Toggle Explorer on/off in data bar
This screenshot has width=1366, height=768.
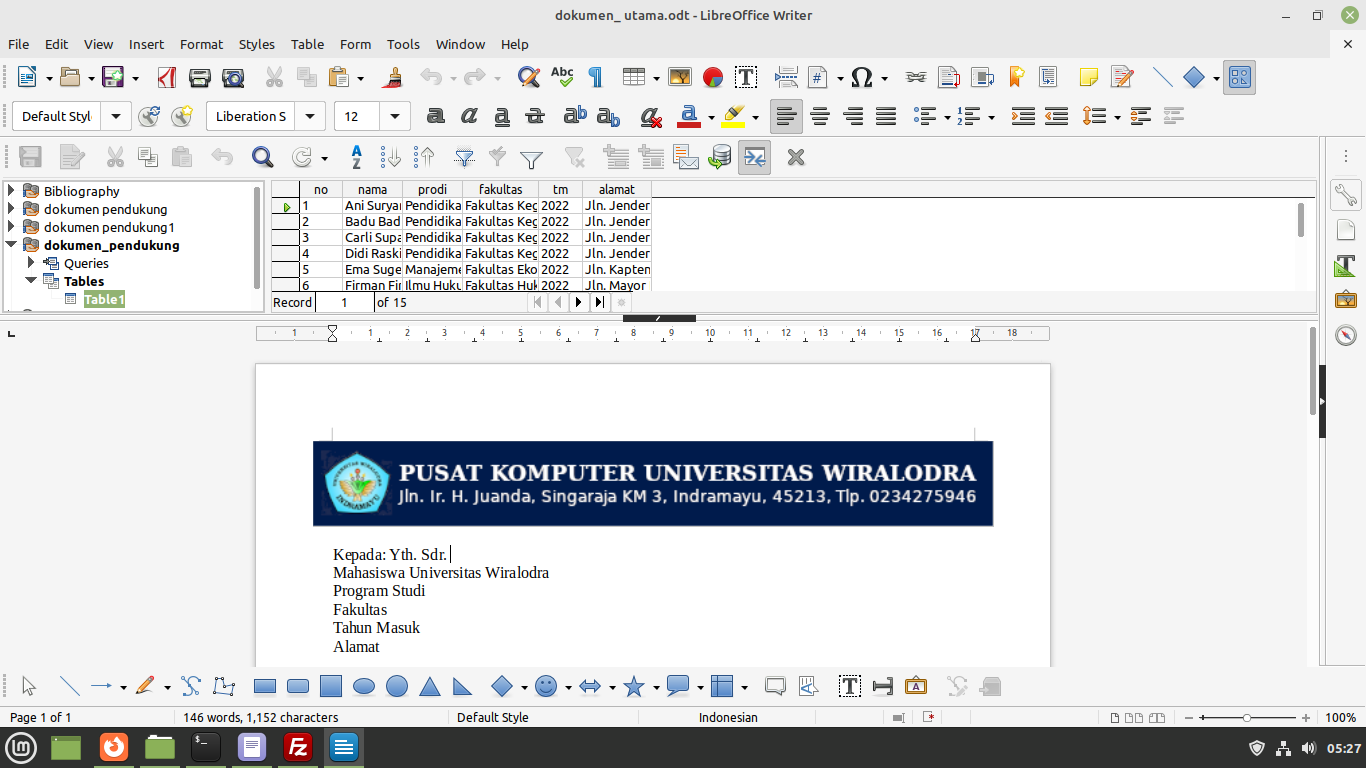[x=754, y=157]
